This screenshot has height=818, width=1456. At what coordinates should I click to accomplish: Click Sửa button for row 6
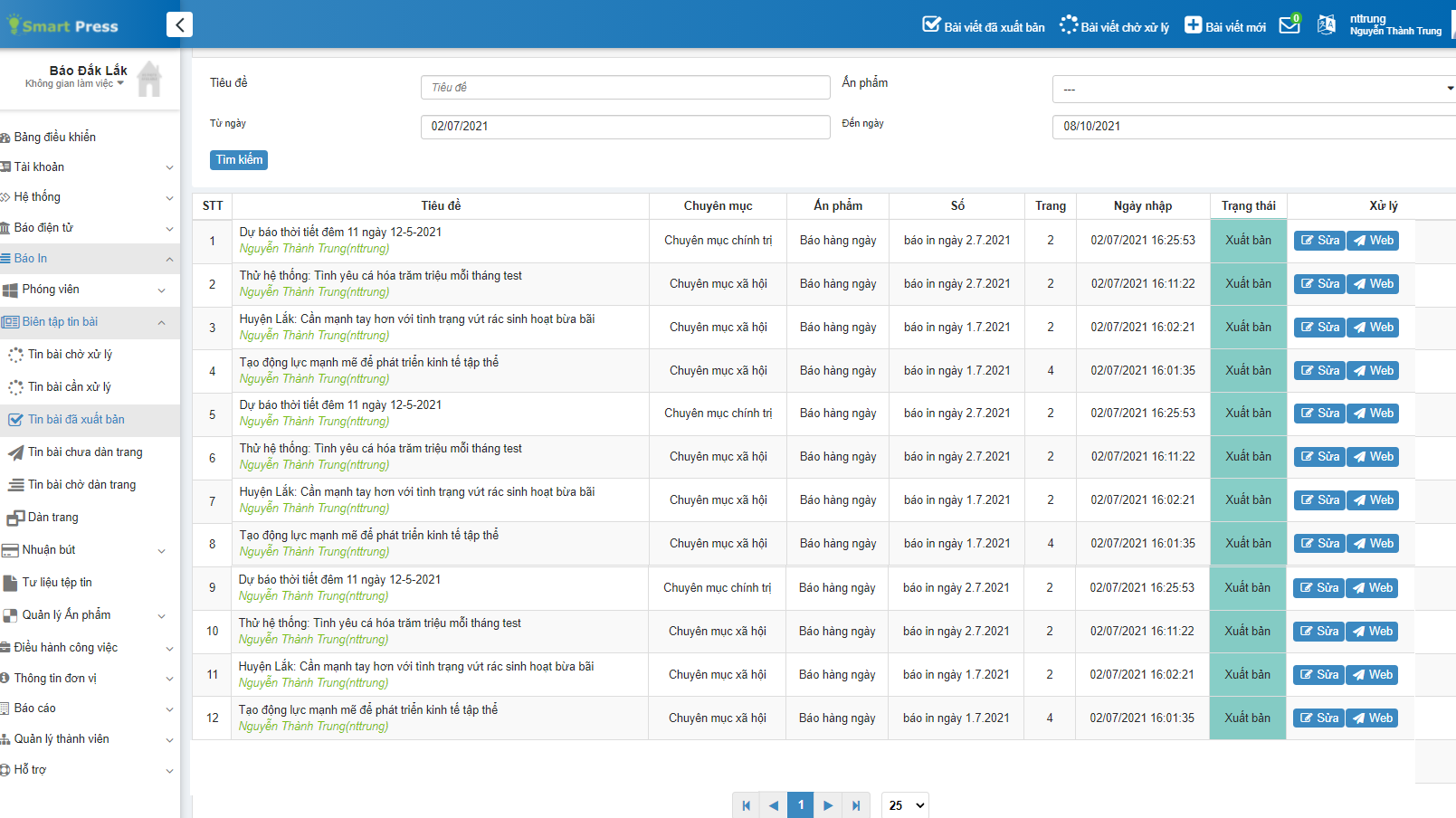click(1319, 457)
